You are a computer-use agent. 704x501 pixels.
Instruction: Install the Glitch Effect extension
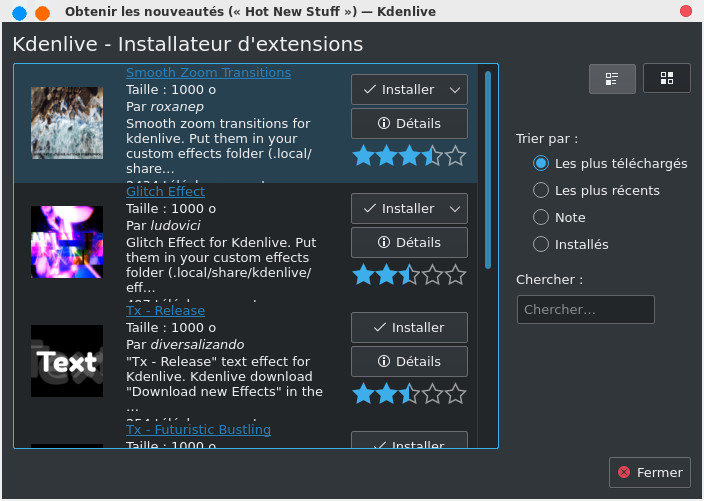pos(397,208)
